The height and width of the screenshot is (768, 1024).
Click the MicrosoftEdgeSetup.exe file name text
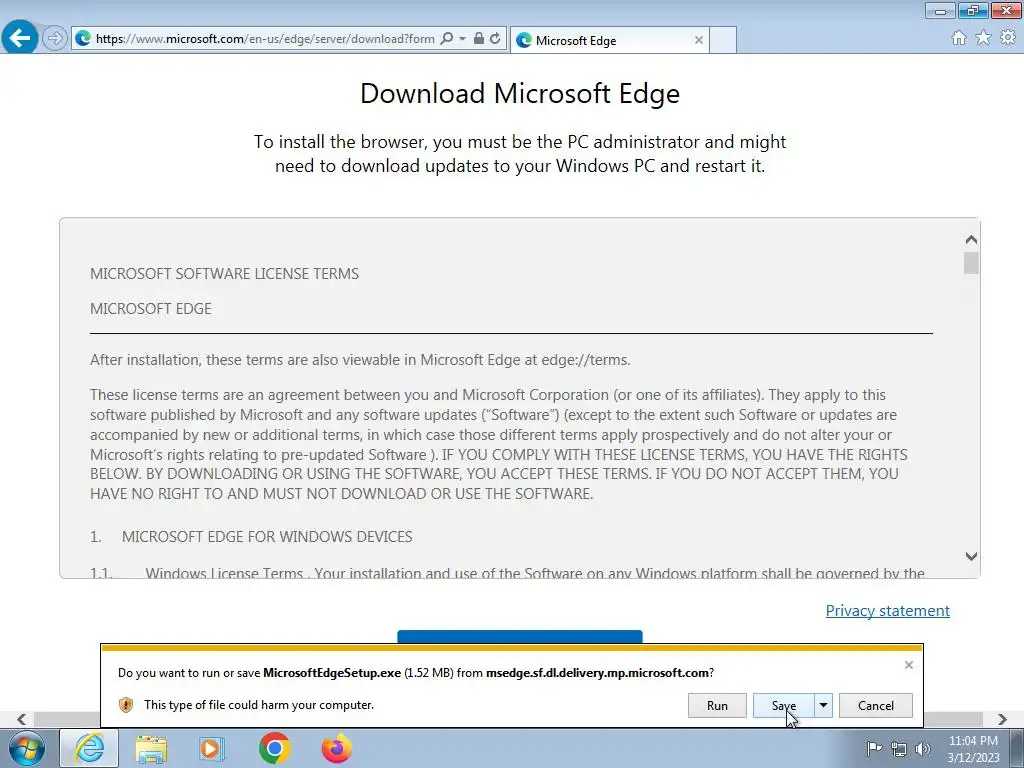(x=332, y=673)
